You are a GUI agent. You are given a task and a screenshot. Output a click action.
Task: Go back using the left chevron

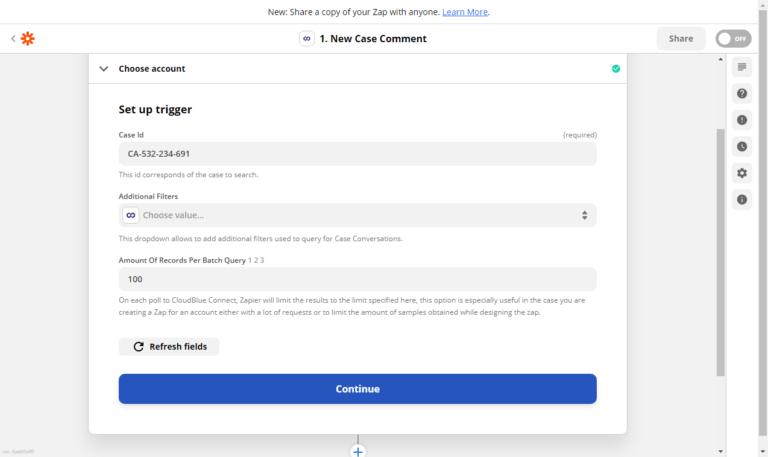pyautogui.click(x=13, y=38)
